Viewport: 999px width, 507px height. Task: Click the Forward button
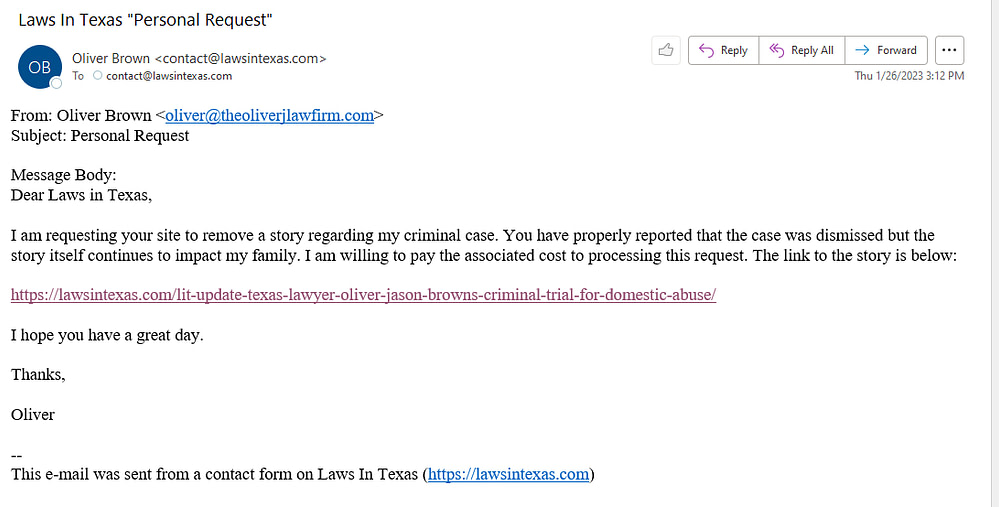886,50
